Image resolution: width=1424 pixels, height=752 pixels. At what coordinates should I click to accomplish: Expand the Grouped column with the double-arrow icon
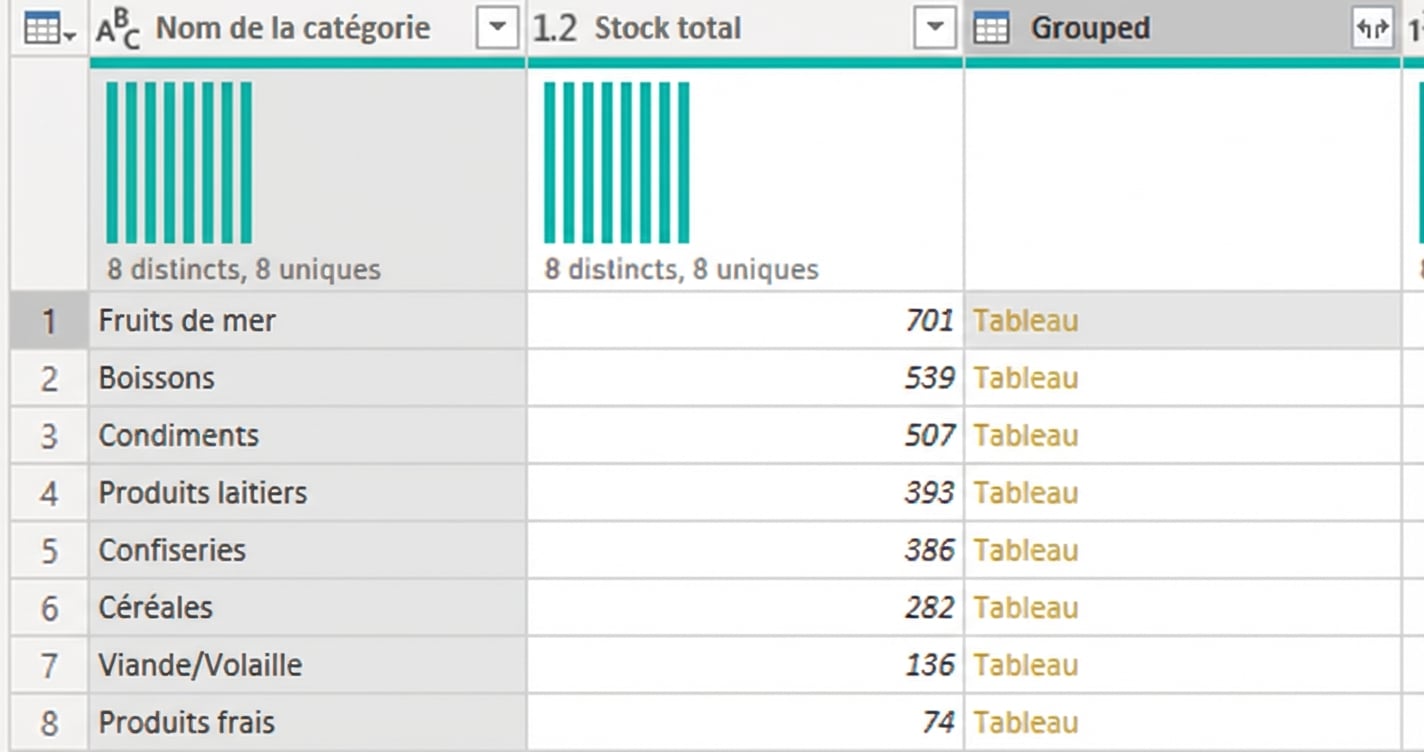click(1372, 29)
